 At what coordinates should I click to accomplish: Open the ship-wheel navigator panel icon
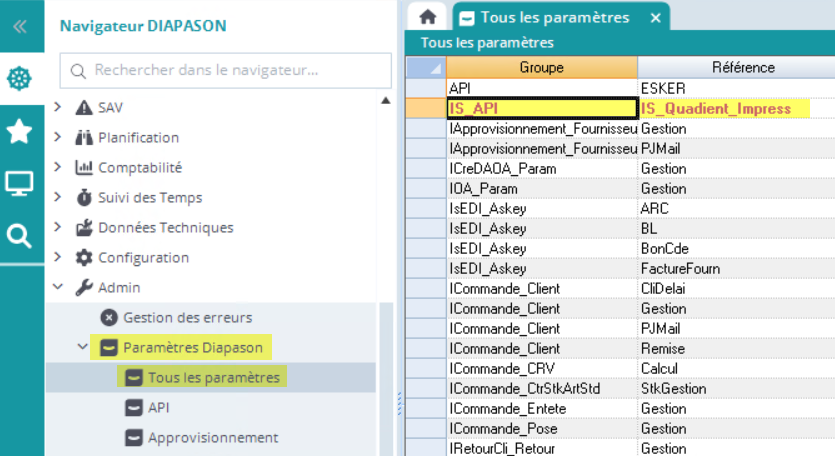(19, 79)
